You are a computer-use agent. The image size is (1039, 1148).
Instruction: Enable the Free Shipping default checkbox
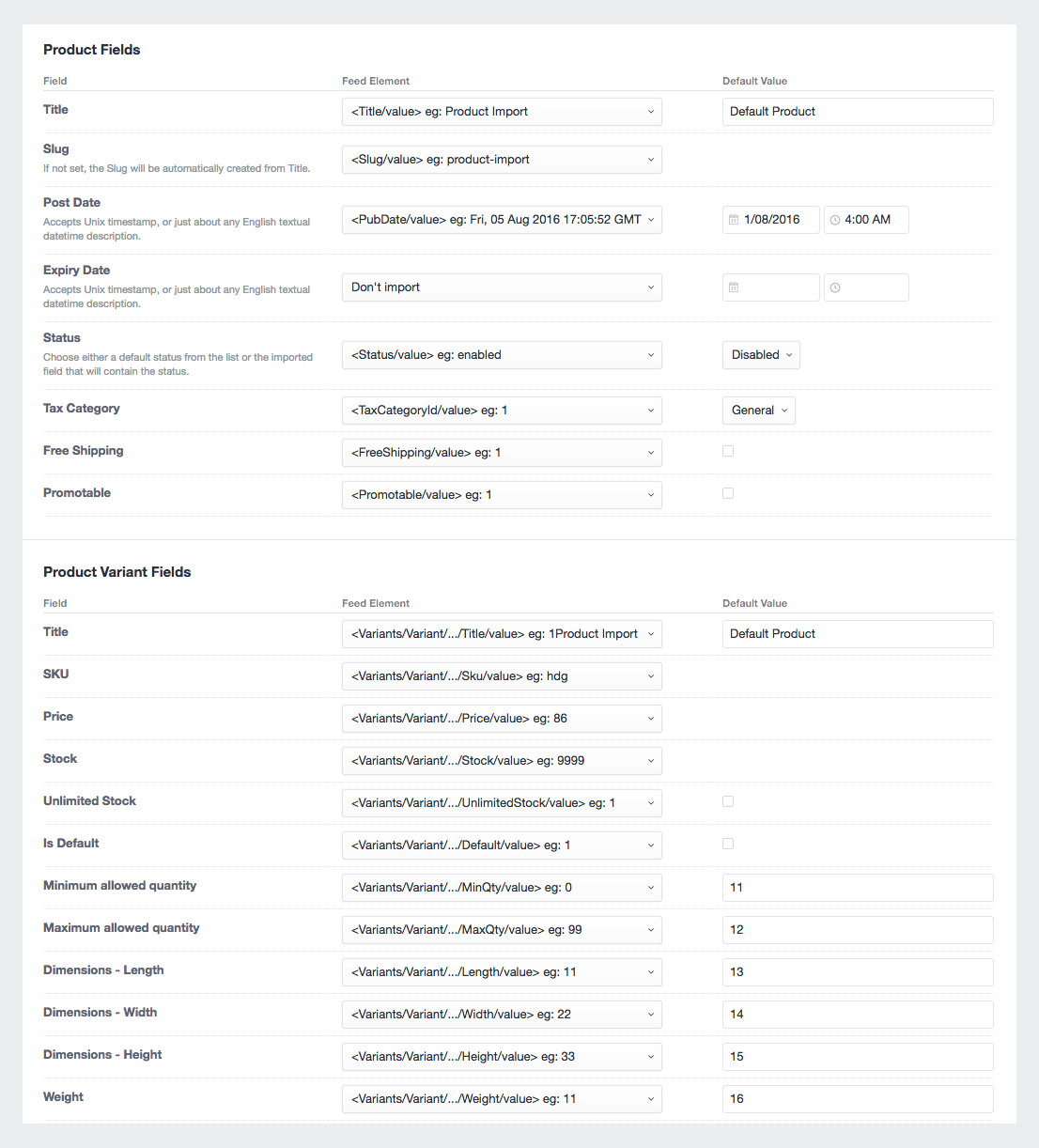pos(728,451)
